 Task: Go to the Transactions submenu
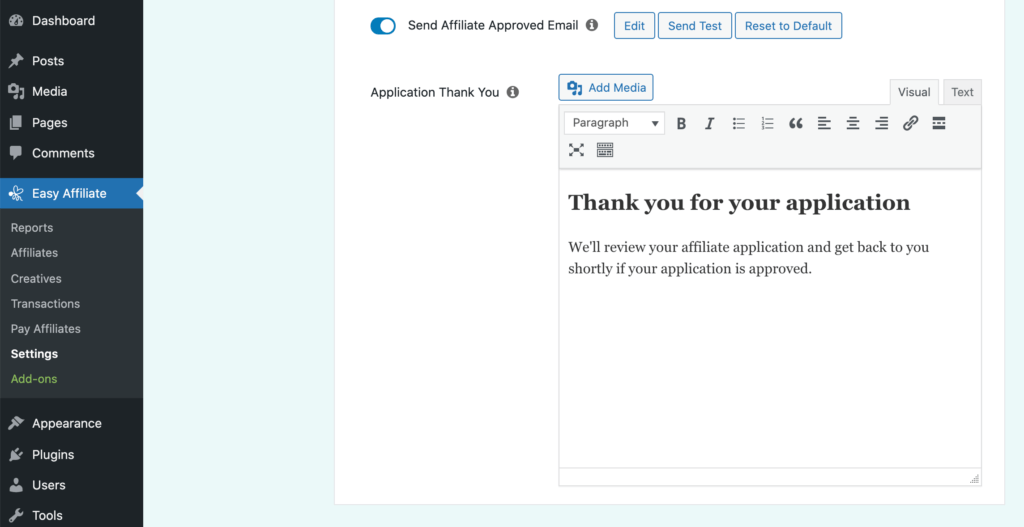pyautogui.click(x=45, y=304)
